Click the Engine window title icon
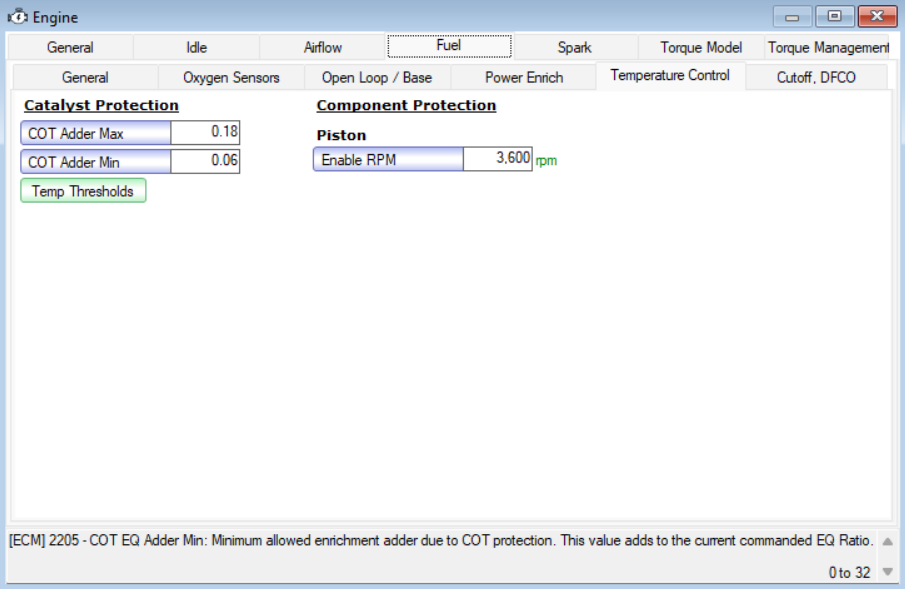This screenshot has height=589, width=905. pos(17,17)
